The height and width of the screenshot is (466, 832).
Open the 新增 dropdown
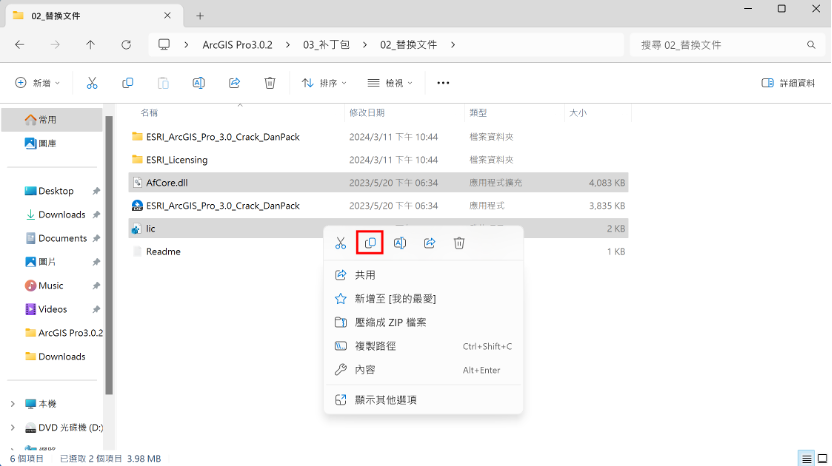tap(38, 83)
